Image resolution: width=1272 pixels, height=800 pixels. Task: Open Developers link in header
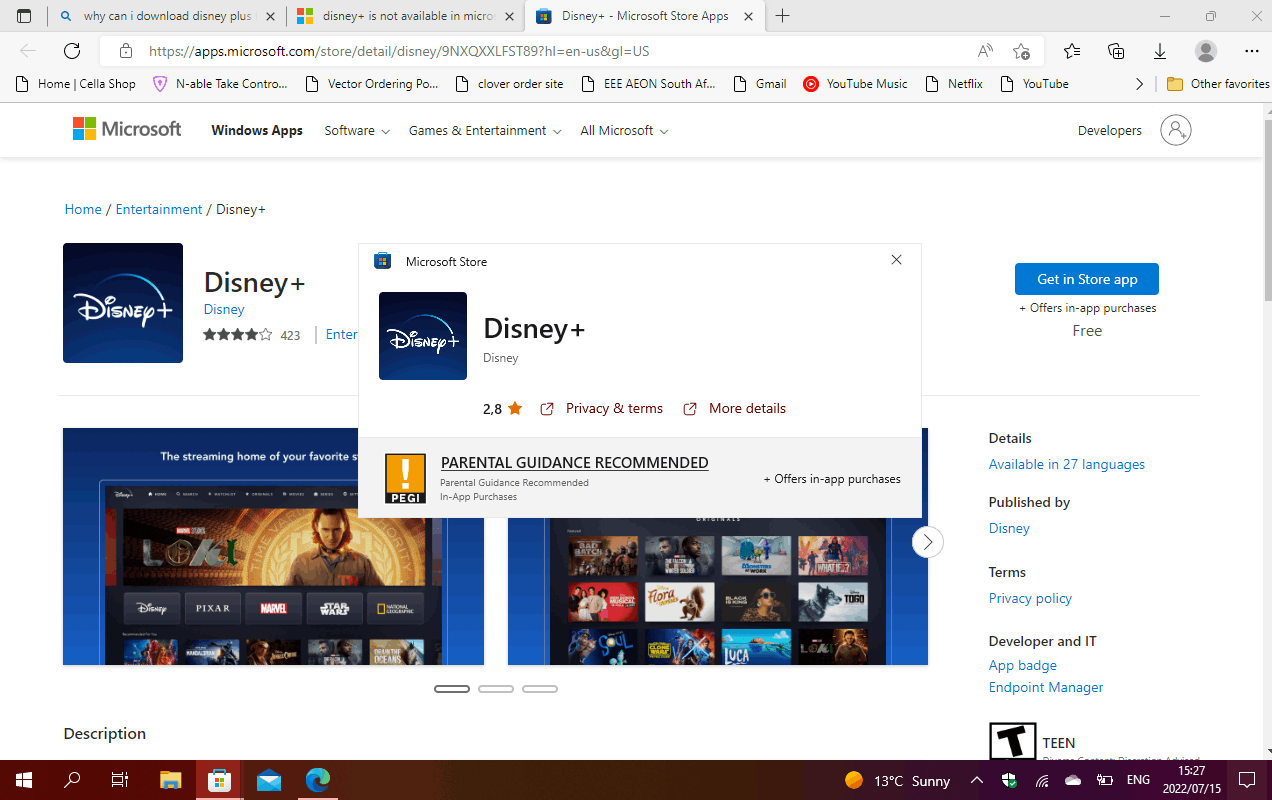[x=1110, y=131]
